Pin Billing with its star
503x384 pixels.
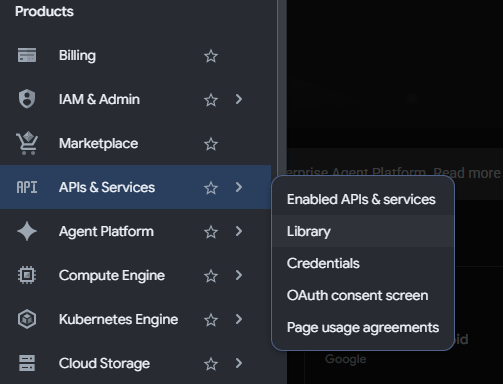[211, 56]
